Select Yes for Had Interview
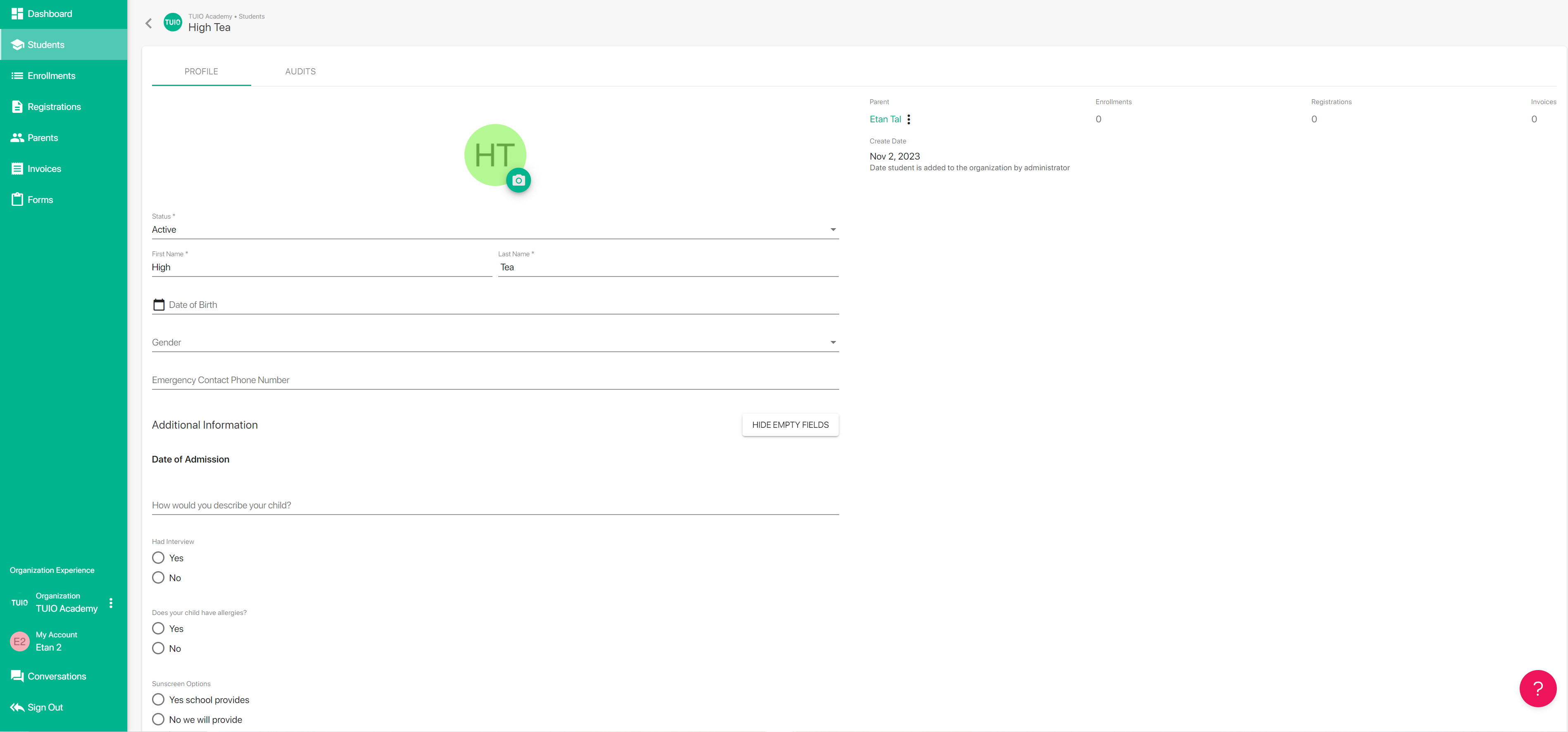 pyautogui.click(x=158, y=558)
